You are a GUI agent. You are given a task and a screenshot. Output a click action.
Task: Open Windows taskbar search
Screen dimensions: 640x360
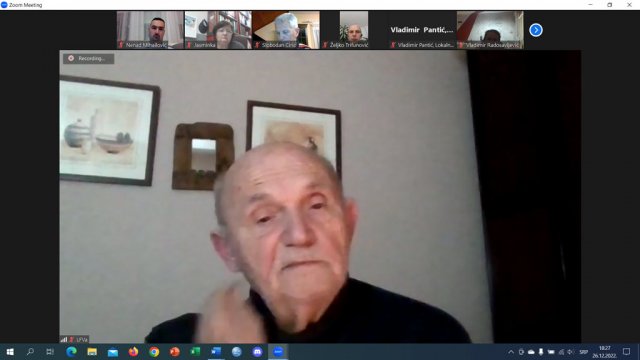coord(30,351)
